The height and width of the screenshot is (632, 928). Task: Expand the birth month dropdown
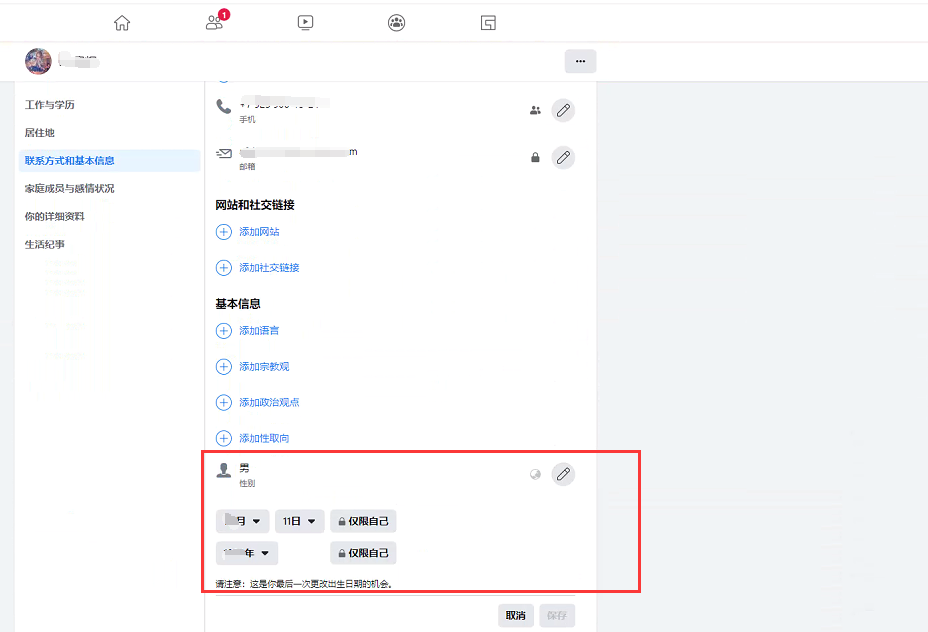tap(243, 520)
